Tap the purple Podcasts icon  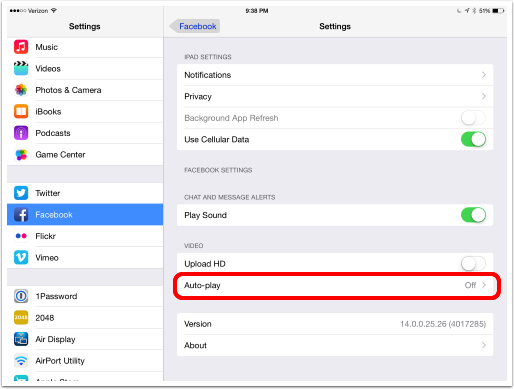21,133
